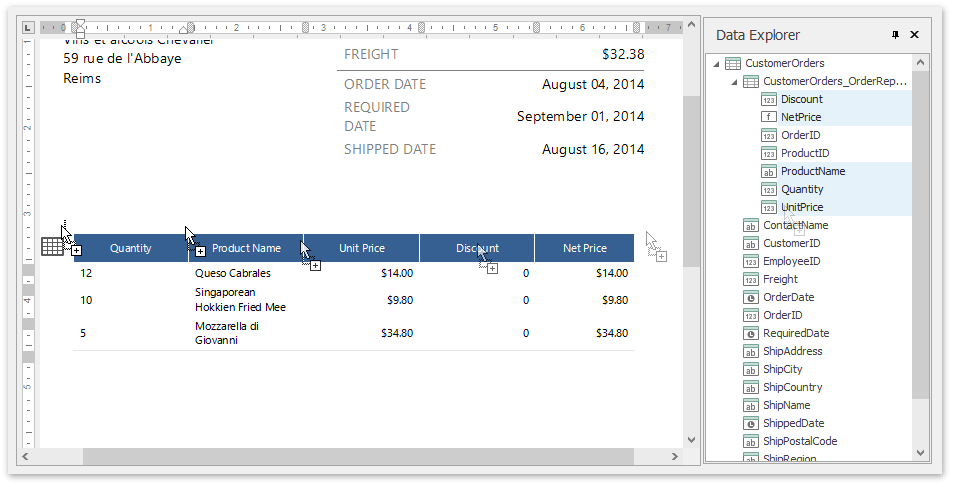954x487 pixels.
Task: Select the EmployeeID field
Action: pos(791,262)
